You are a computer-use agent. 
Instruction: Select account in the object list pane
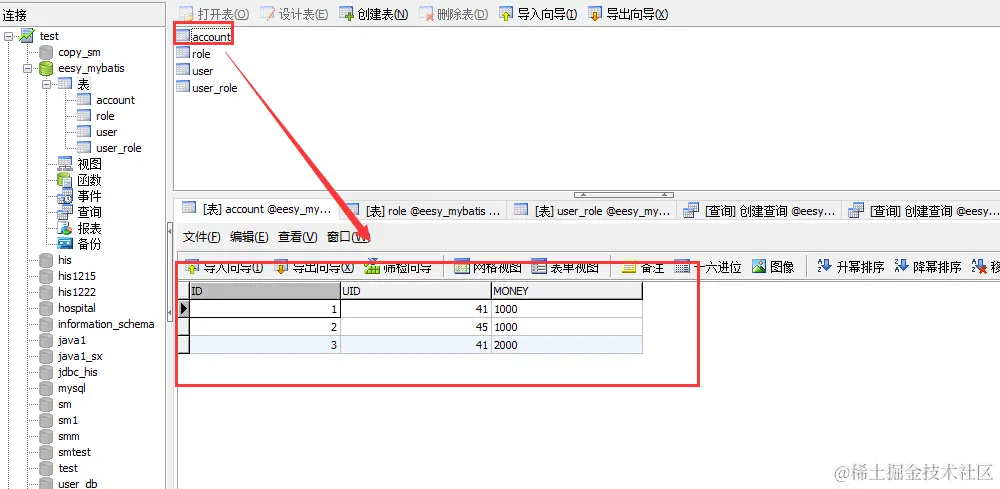[204, 36]
